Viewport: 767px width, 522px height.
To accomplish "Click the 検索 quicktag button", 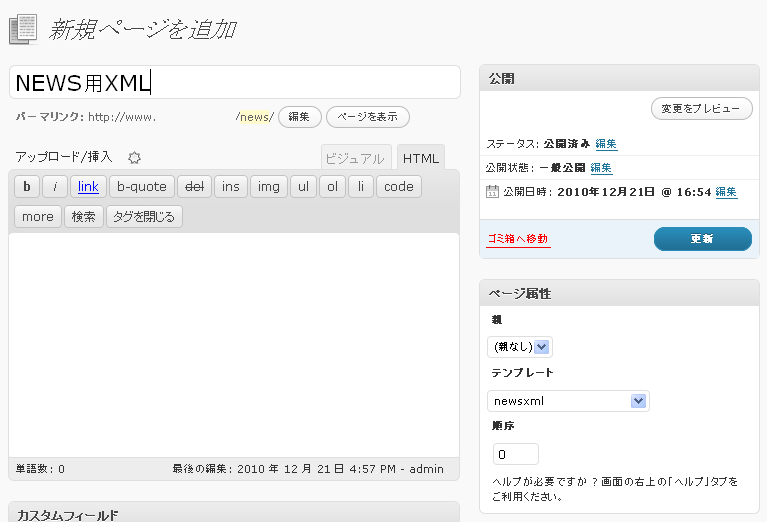I will pos(84,216).
